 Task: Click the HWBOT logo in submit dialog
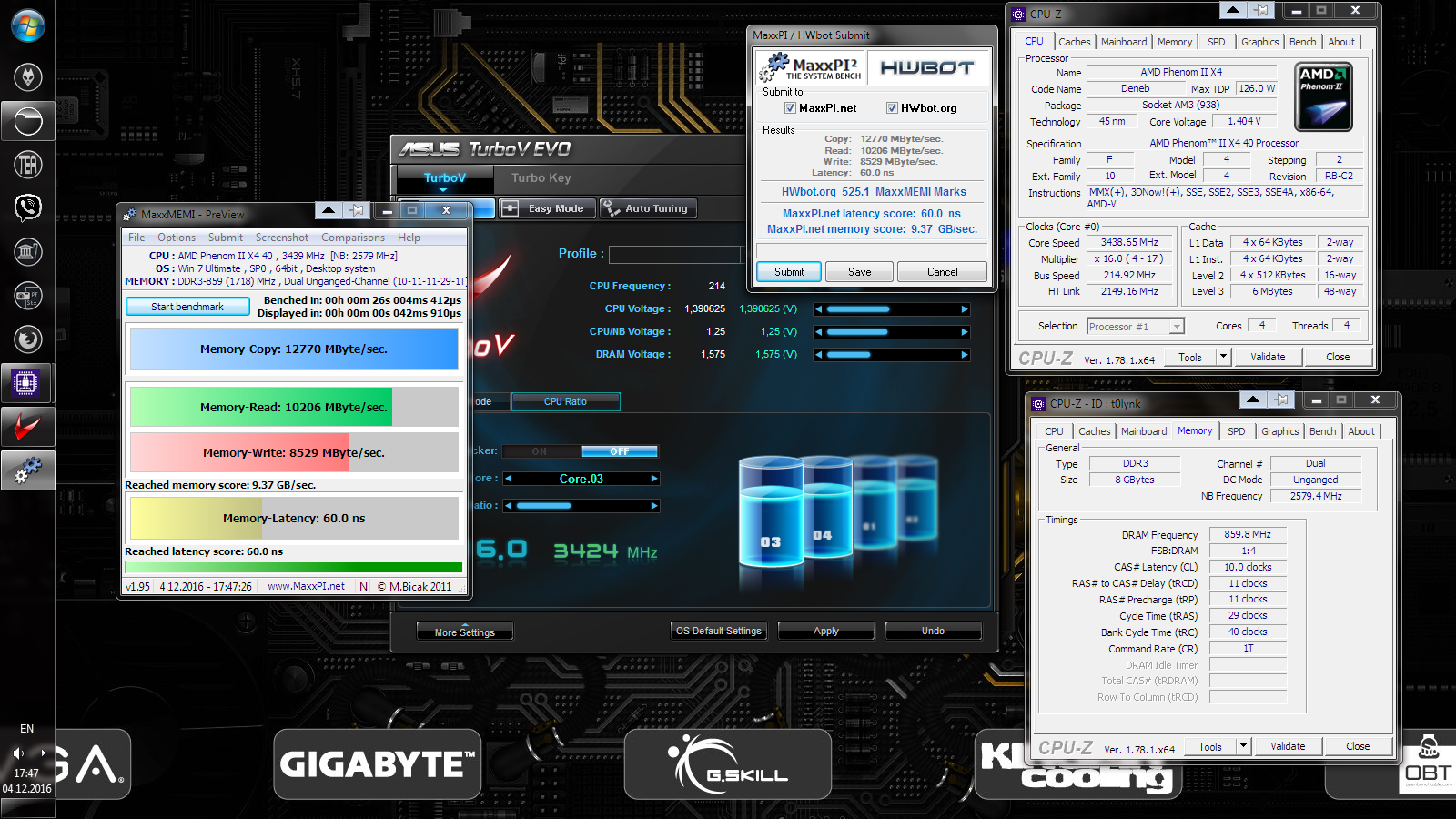[x=927, y=67]
